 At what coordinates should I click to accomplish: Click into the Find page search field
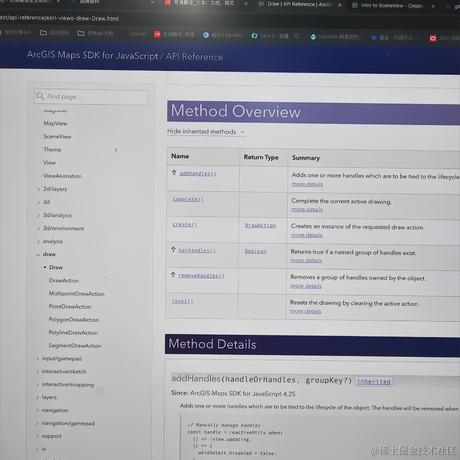(x=91, y=97)
